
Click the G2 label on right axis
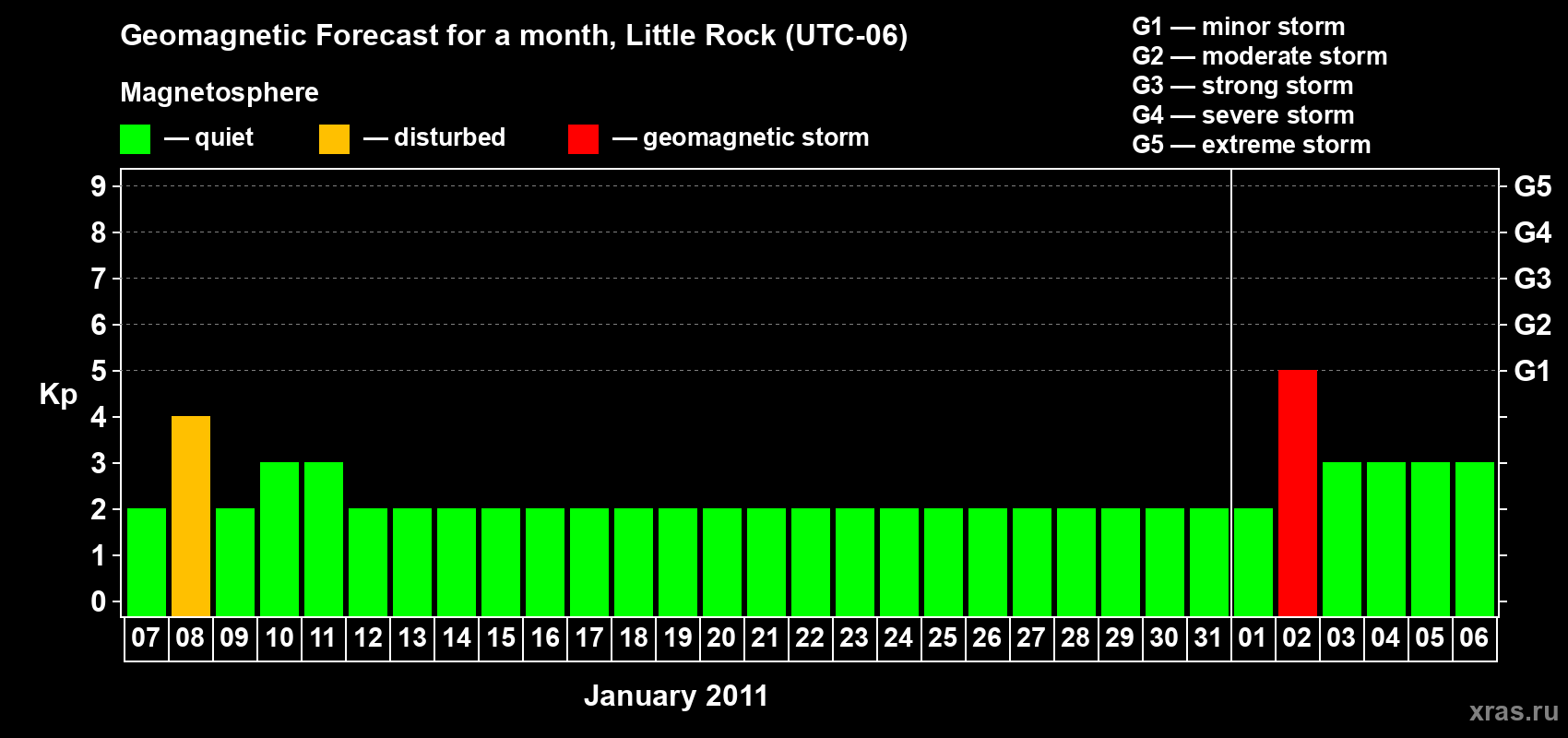pos(1532,325)
